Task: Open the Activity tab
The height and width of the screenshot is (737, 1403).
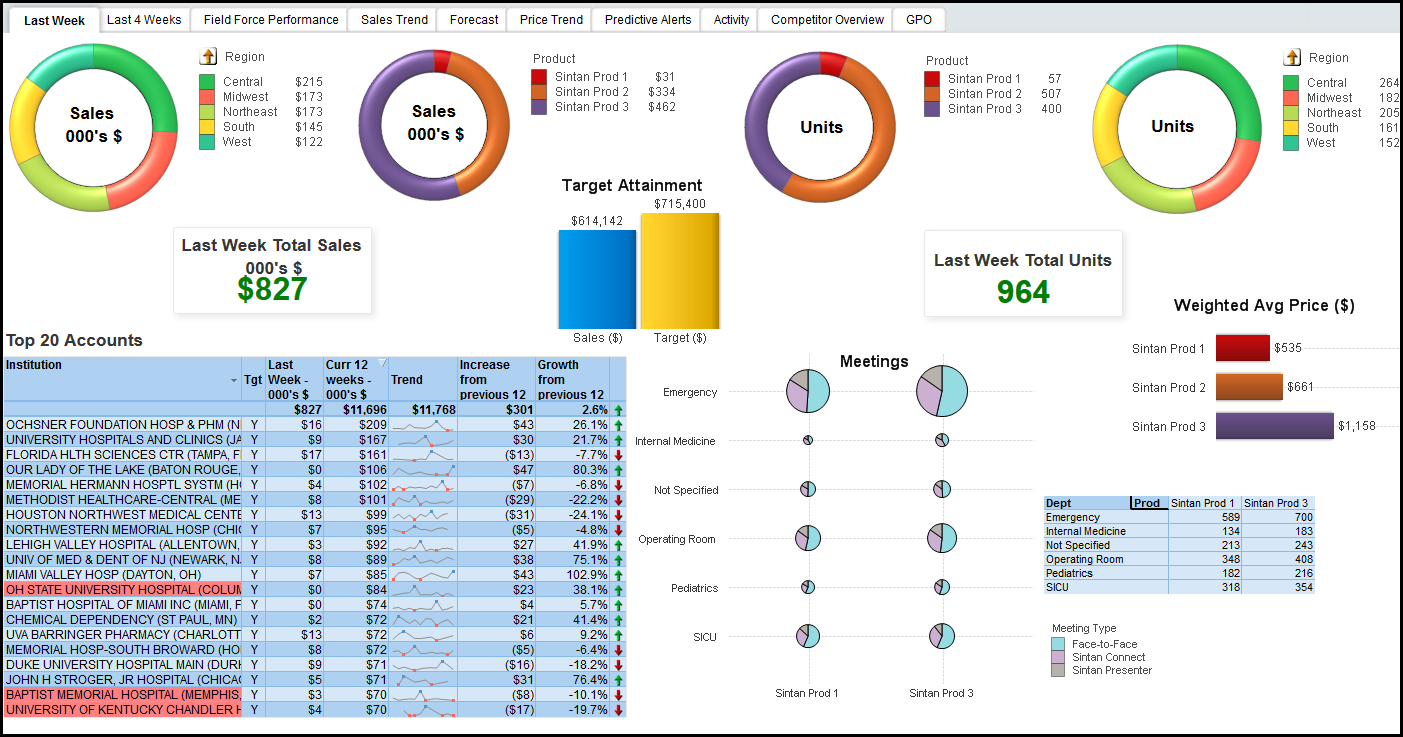Action: point(731,20)
